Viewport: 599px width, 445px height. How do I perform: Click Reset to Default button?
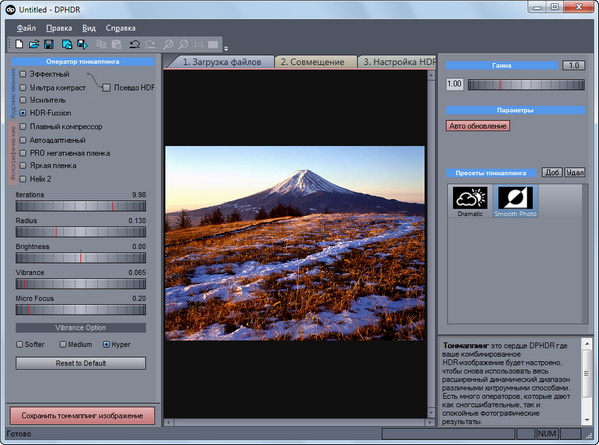pyautogui.click(x=81, y=363)
